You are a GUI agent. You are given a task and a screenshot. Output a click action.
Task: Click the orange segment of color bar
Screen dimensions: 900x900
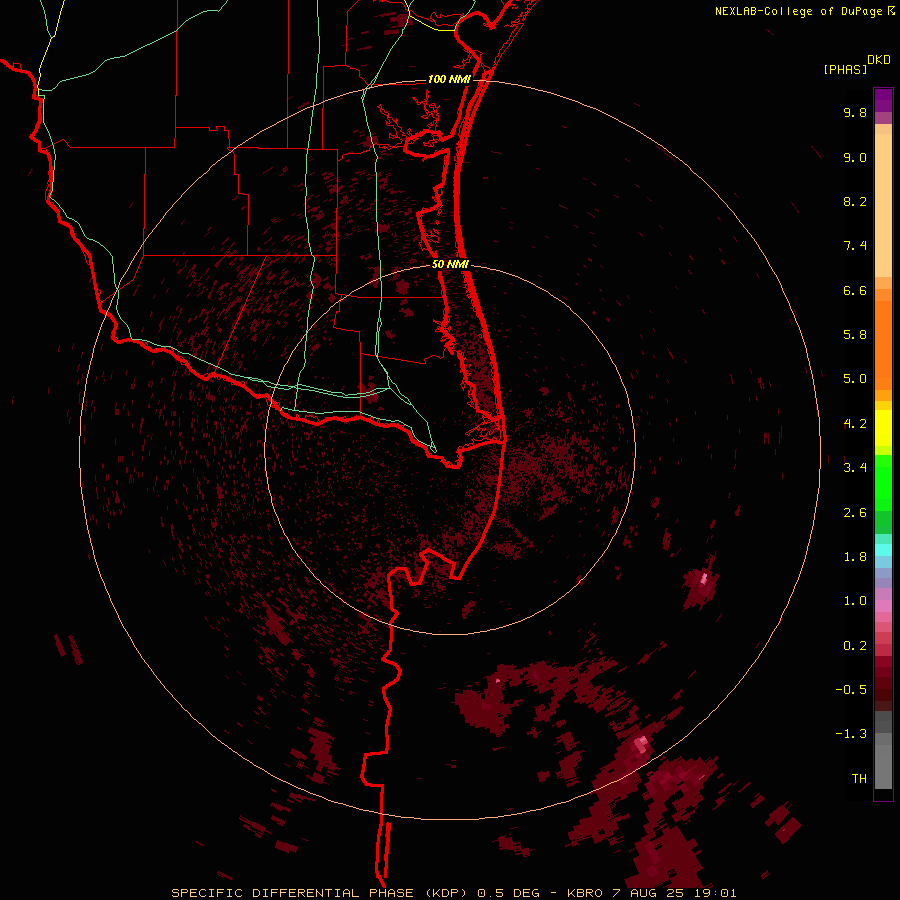click(x=883, y=345)
